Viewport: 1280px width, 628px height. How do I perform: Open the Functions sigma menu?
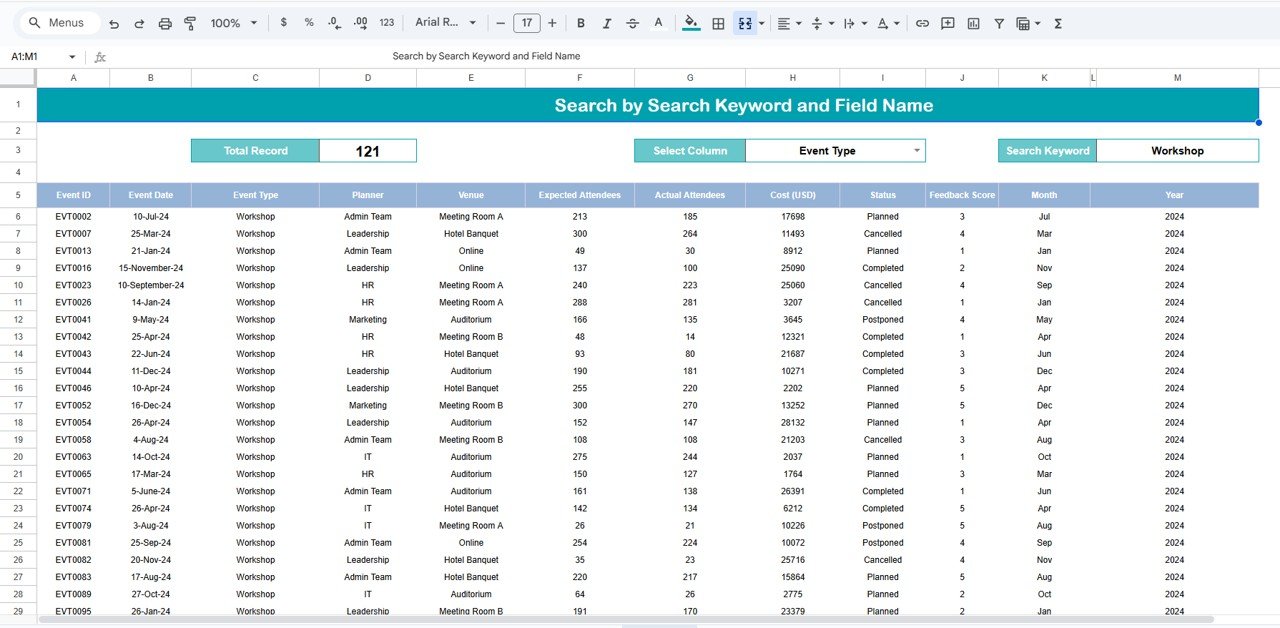1057,22
